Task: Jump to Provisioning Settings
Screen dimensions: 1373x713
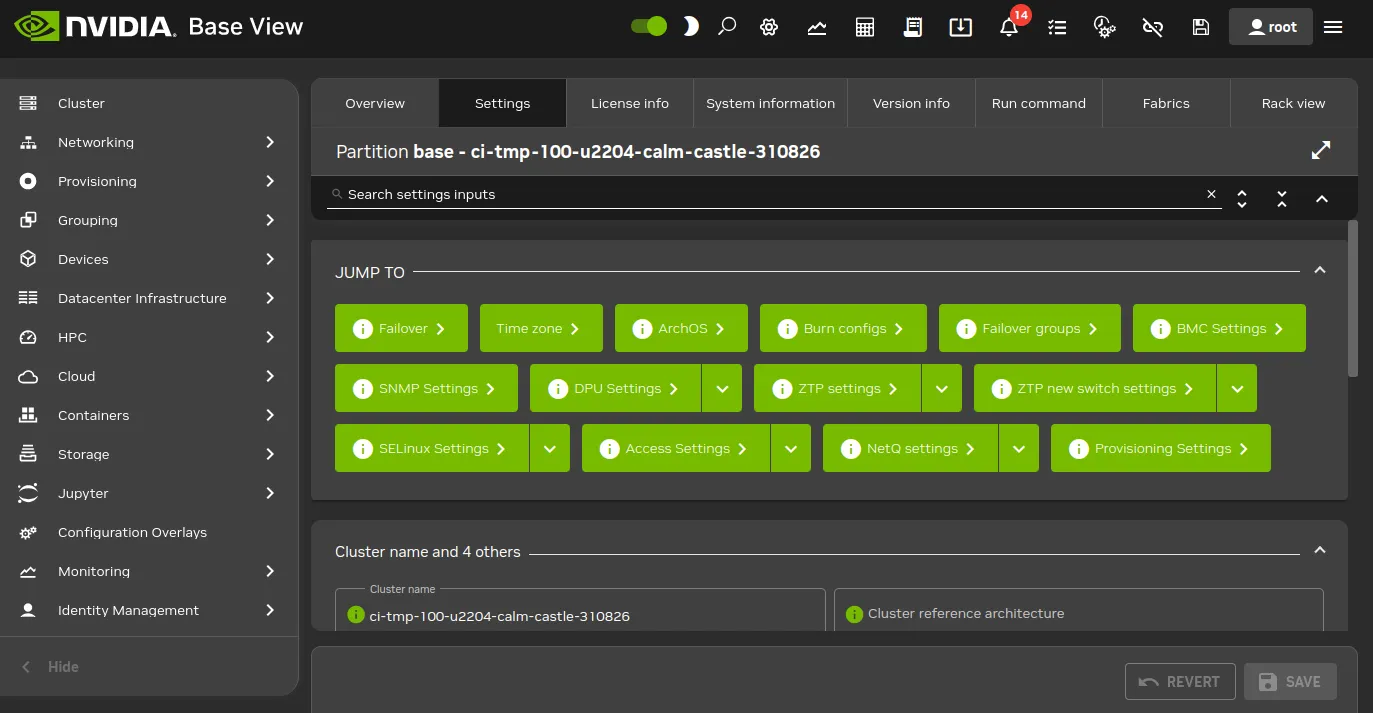Action: tap(1161, 448)
